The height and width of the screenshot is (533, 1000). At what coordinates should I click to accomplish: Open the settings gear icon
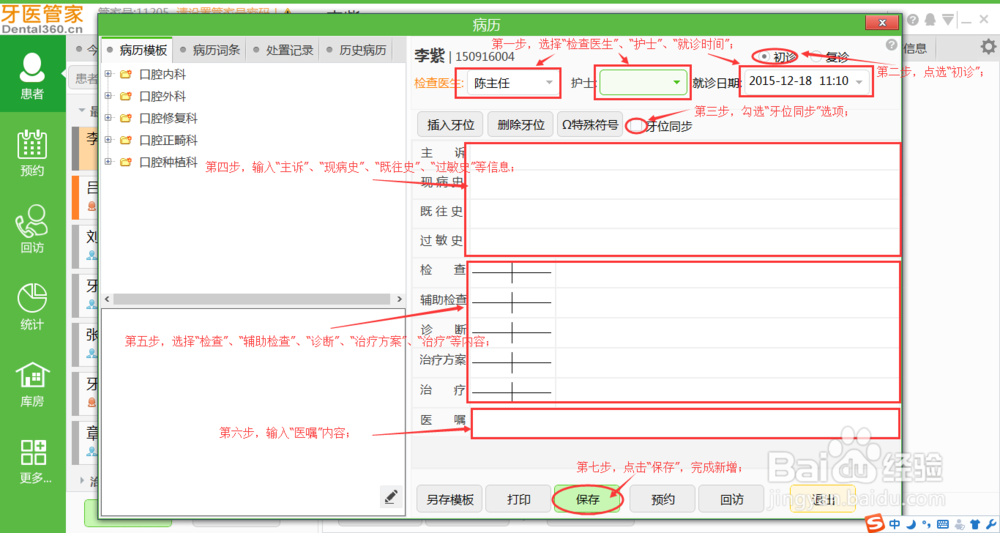(988, 47)
